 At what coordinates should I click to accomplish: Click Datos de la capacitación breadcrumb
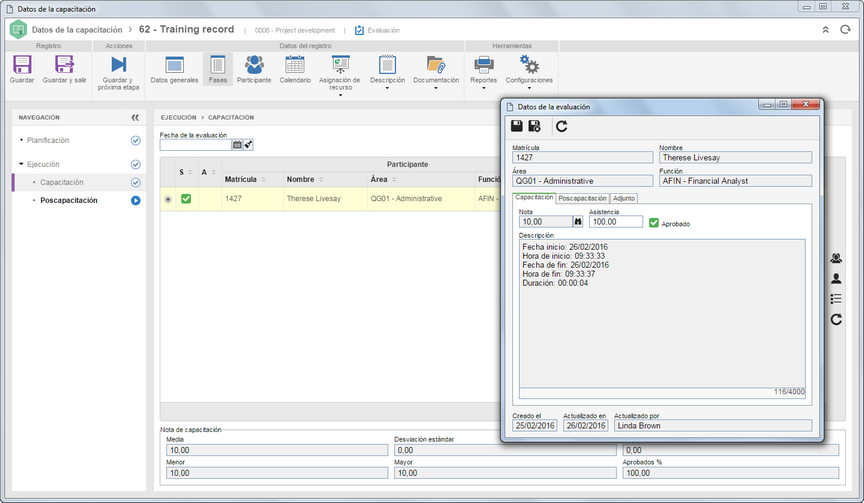click(x=77, y=30)
